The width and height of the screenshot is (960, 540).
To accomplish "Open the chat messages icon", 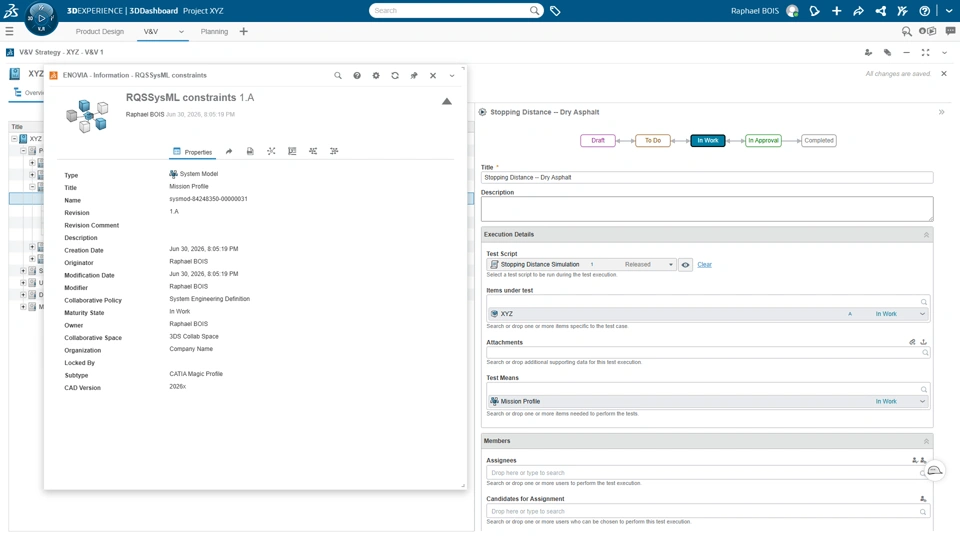I will 950,31.
